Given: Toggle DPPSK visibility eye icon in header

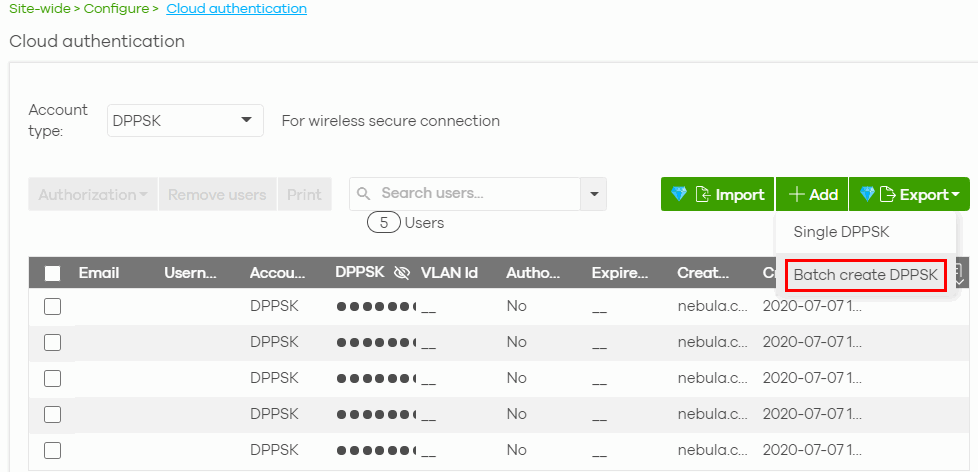Looking at the screenshot, I should point(402,272).
